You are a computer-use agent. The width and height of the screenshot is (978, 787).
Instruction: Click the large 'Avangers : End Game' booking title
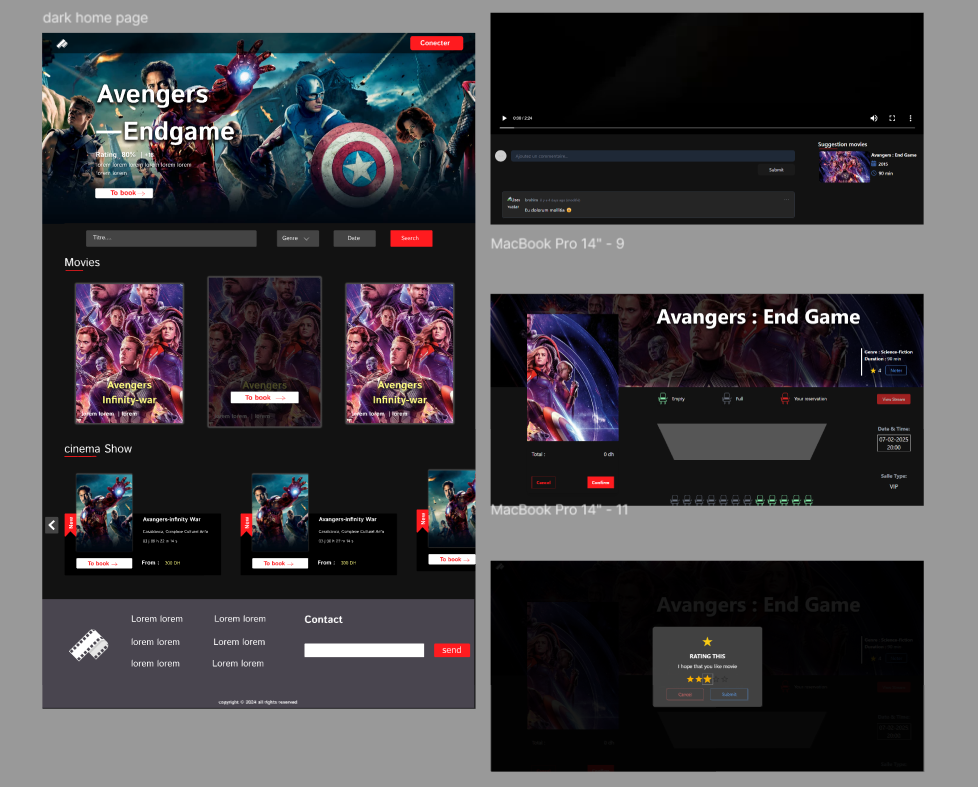point(758,317)
